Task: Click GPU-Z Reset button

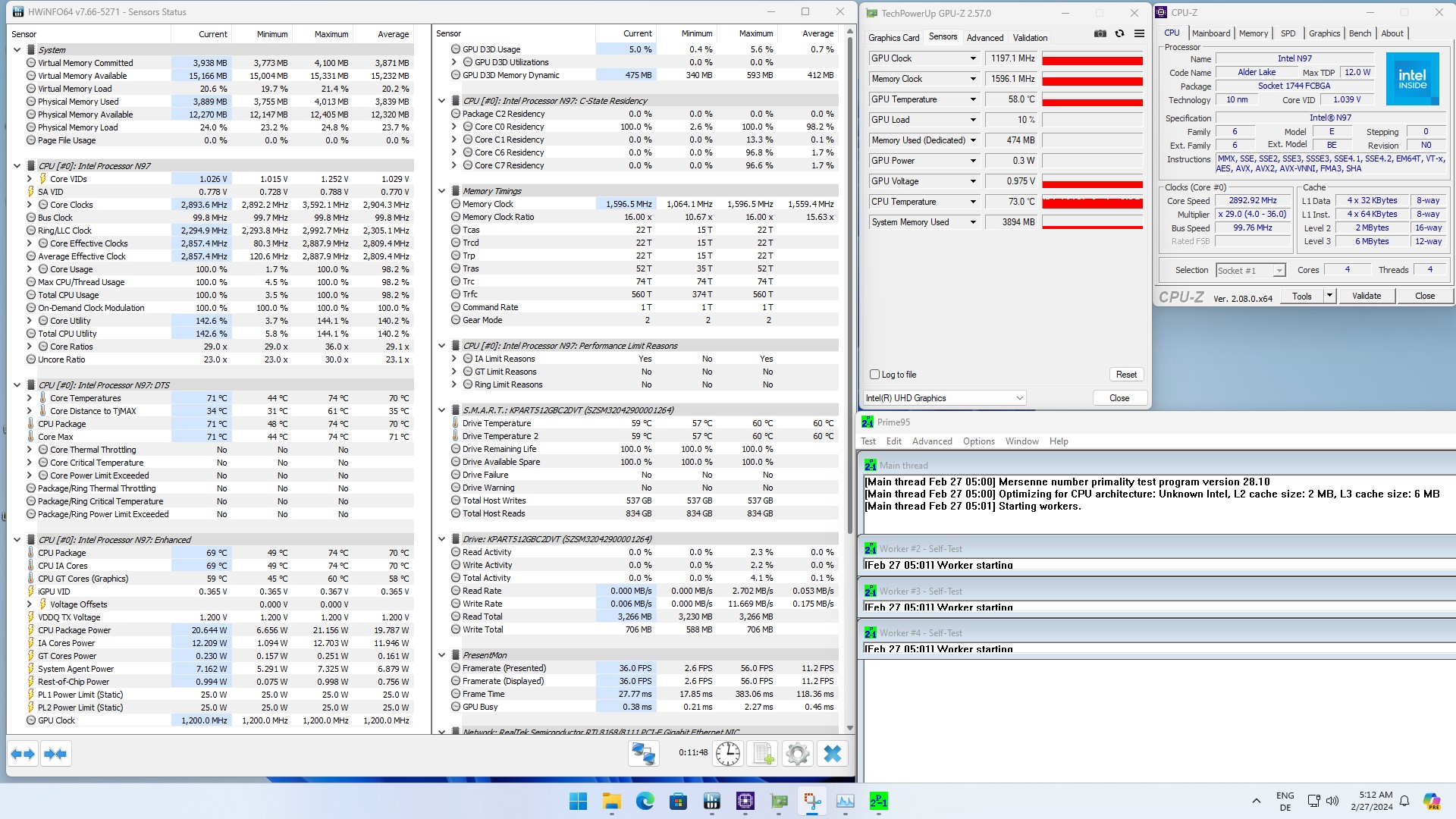Action: coord(1126,375)
